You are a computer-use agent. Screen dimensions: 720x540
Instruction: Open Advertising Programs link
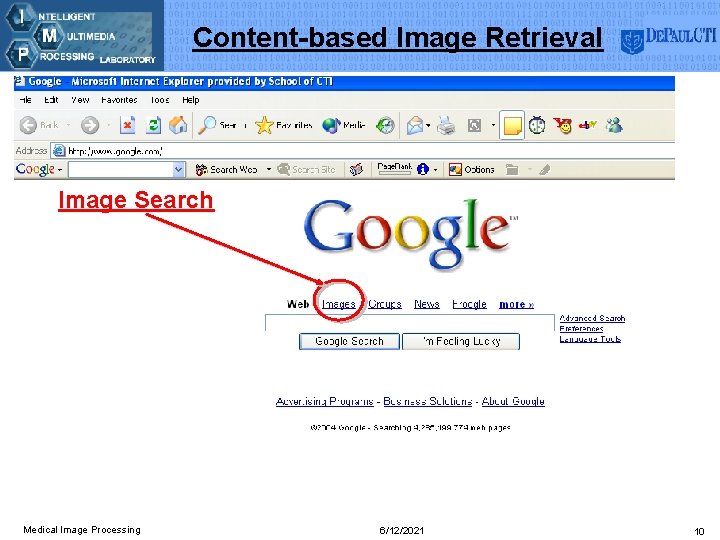click(x=325, y=401)
